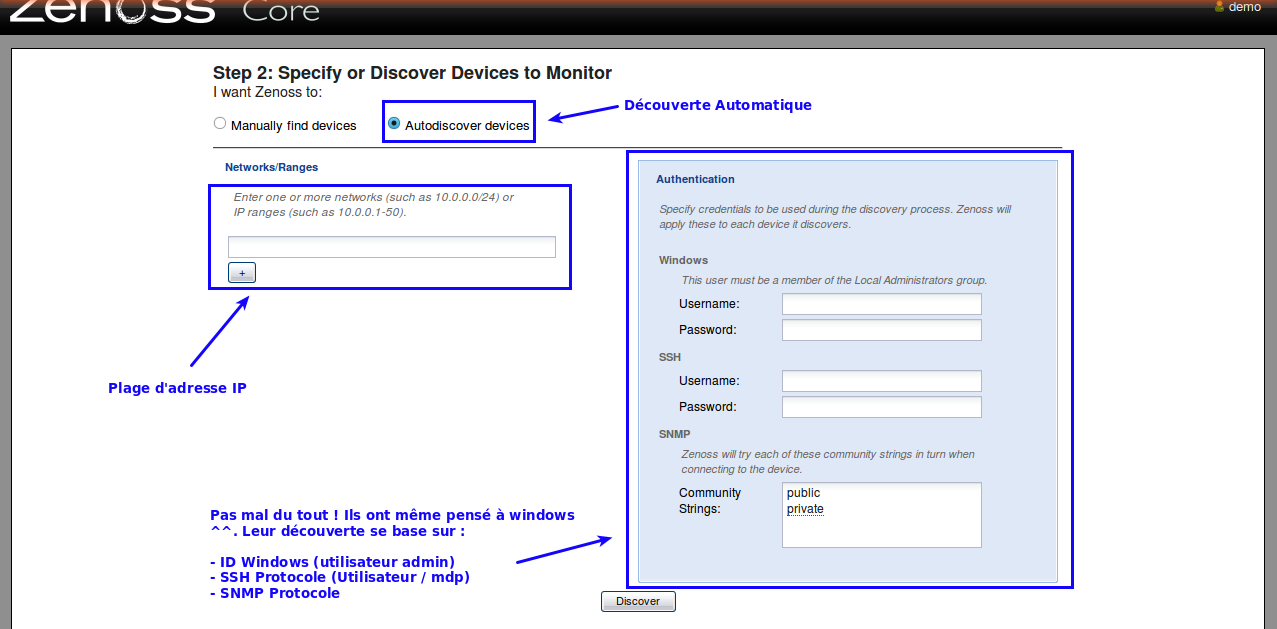The image size is (1277, 629).
Task: Click the SSH Username field
Action: point(881,381)
